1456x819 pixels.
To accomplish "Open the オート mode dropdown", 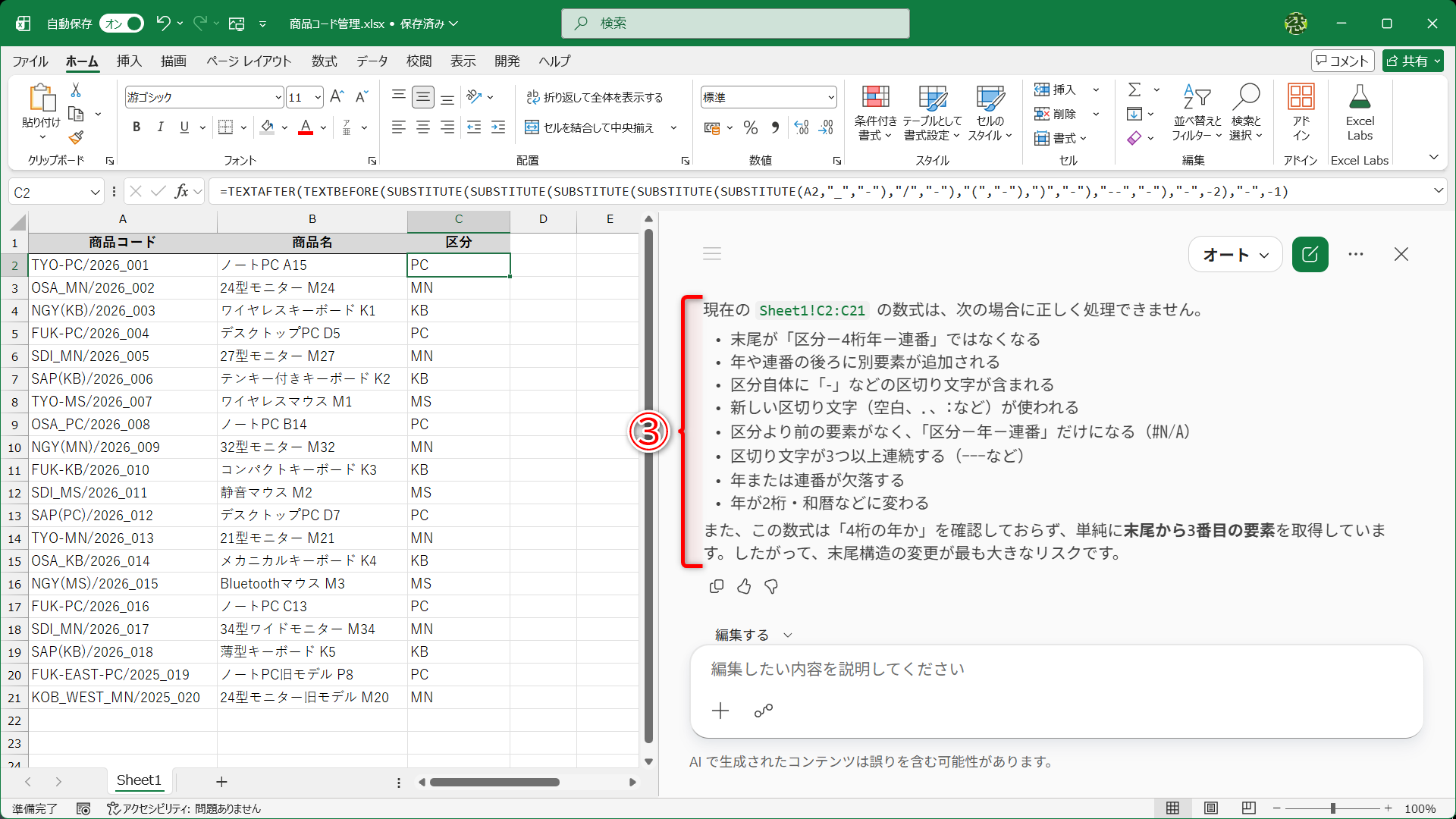I will (x=1235, y=255).
